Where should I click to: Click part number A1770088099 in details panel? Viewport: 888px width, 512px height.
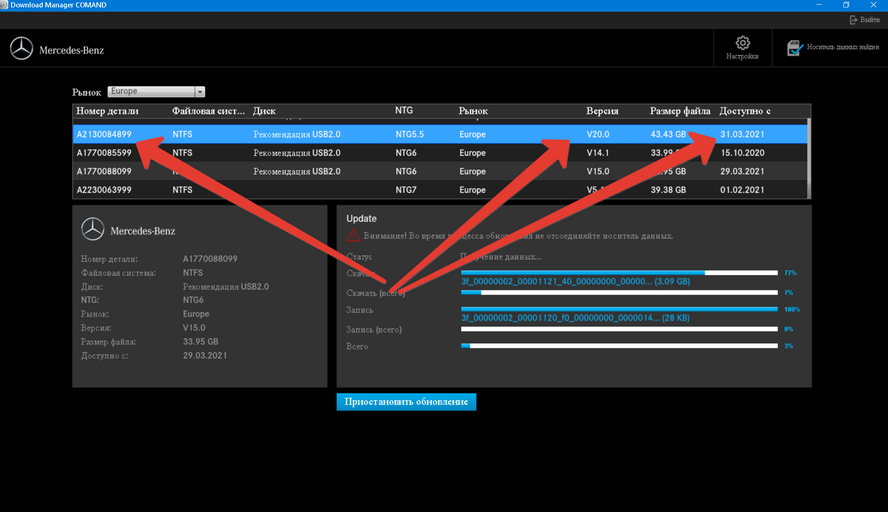(210, 259)
